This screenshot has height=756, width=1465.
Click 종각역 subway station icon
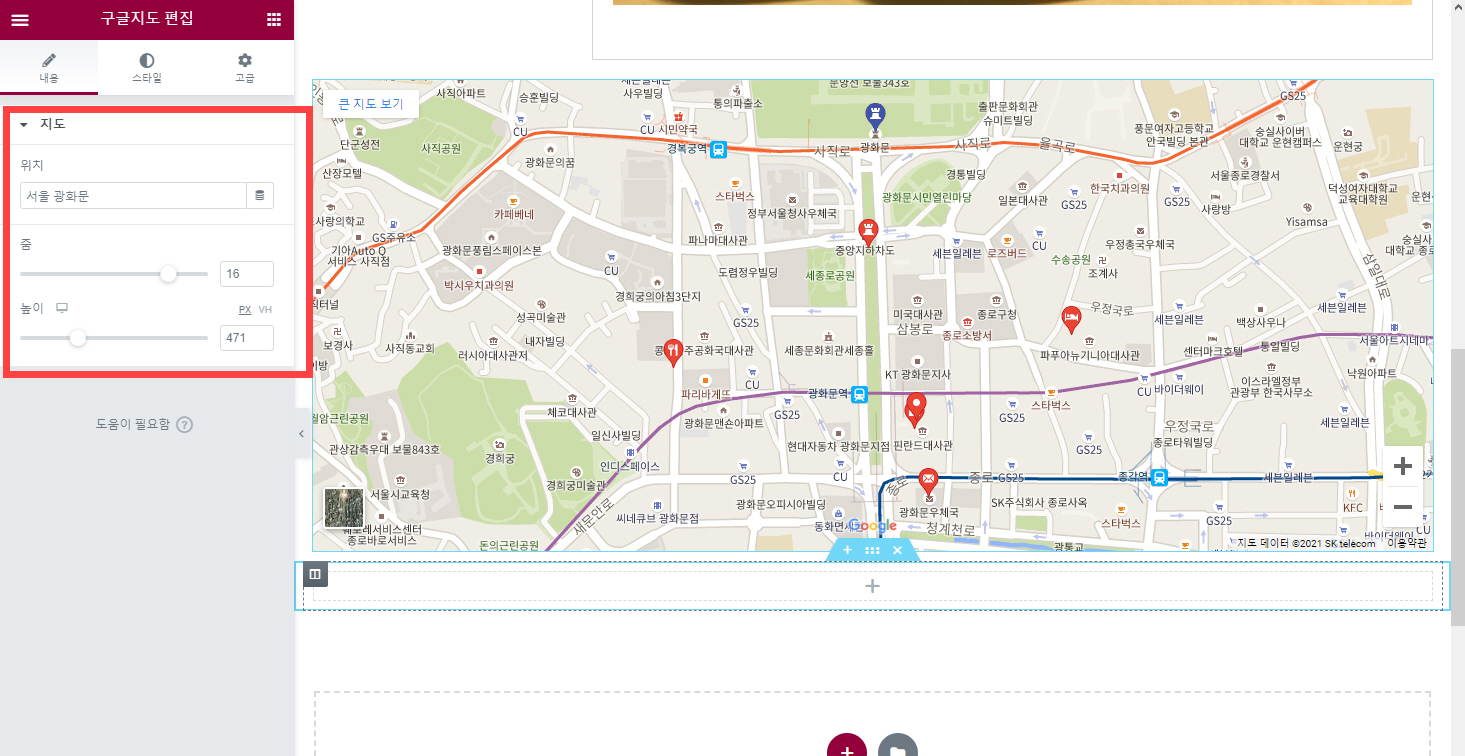(x=1159, y=477)
